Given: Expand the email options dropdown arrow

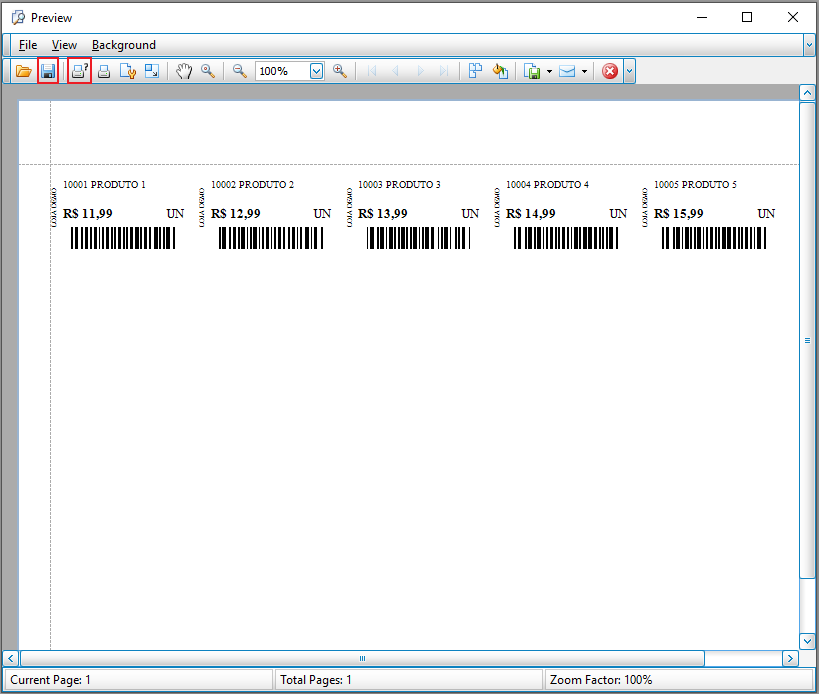Looking at the screenshot, I should pos(584,72).
